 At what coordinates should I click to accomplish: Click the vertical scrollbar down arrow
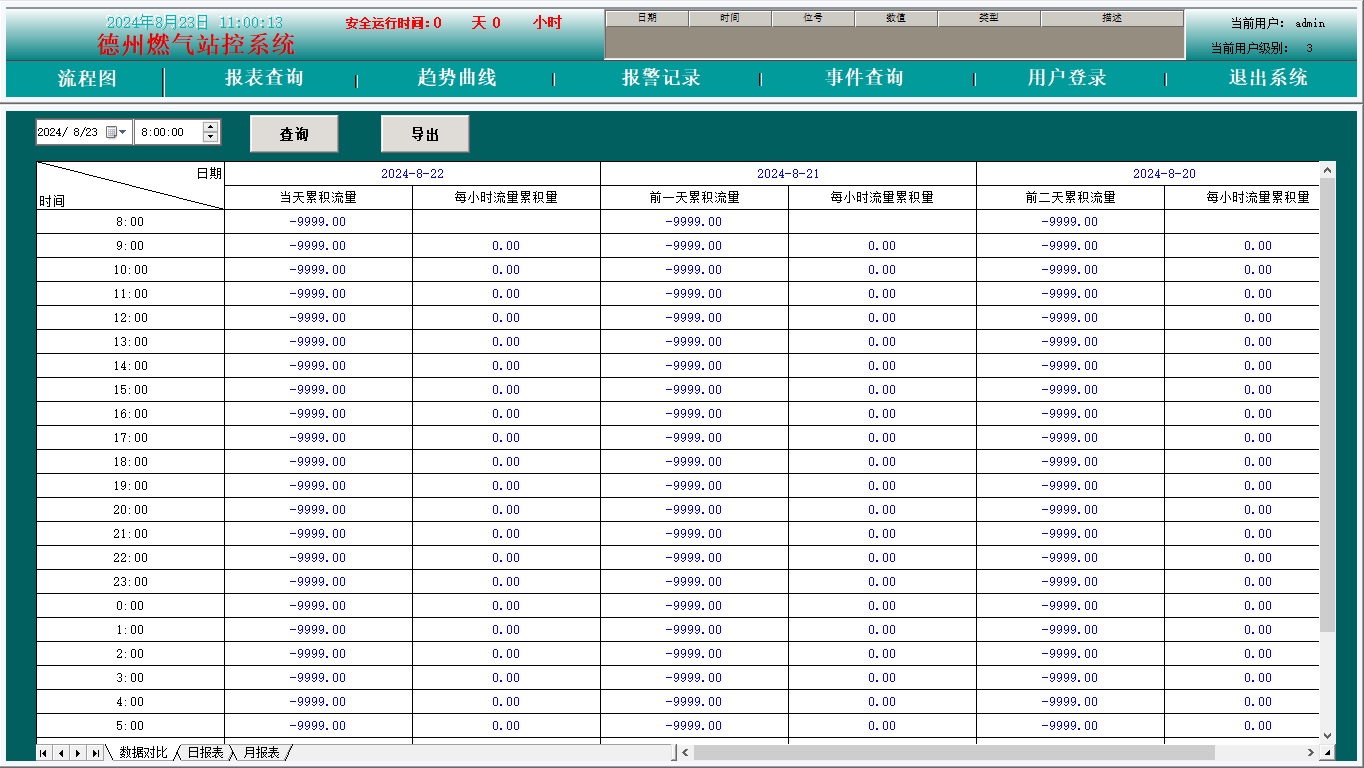click(x=1327, y=735)
